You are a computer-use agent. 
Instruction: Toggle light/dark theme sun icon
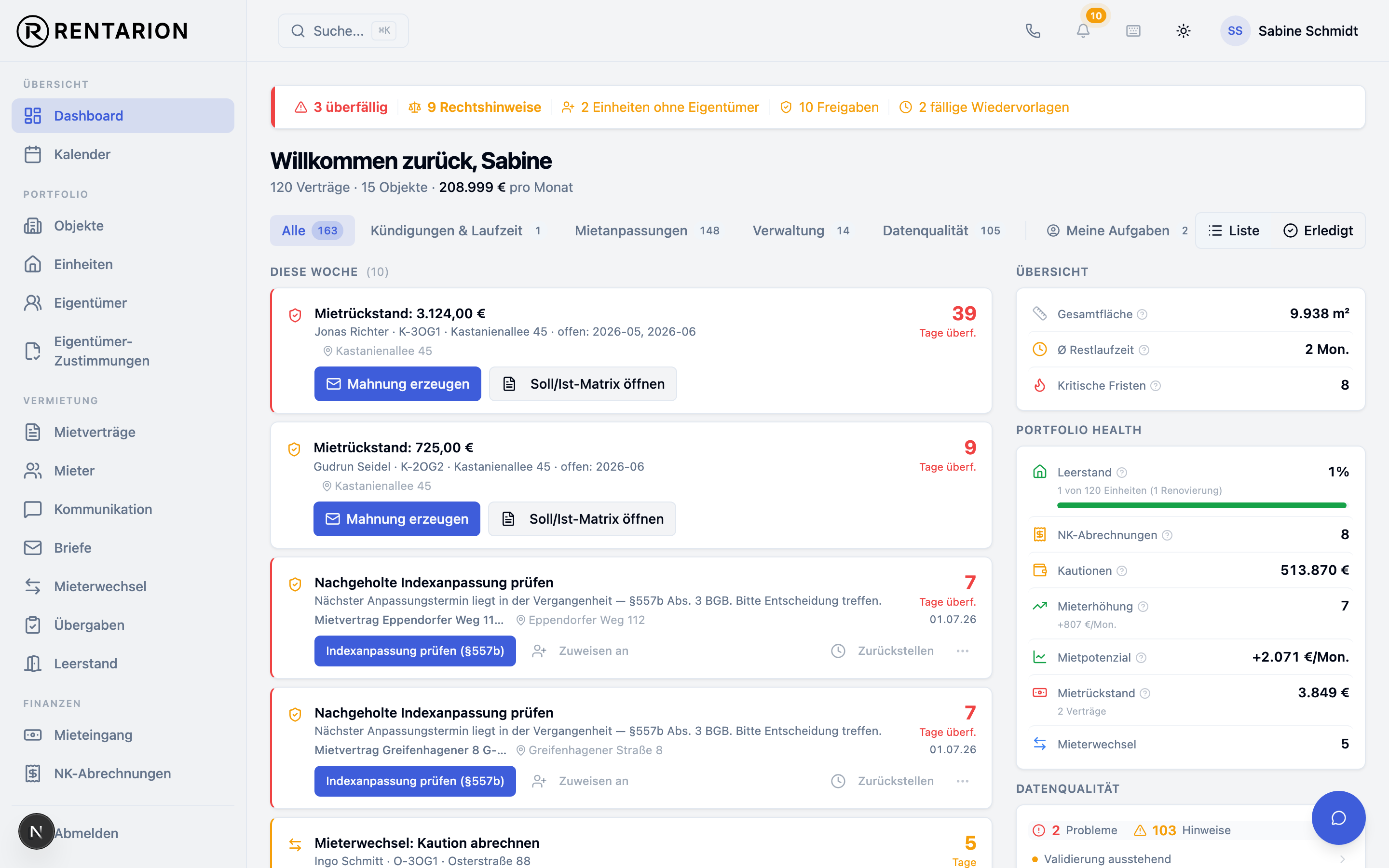[x=1183, y=31]
